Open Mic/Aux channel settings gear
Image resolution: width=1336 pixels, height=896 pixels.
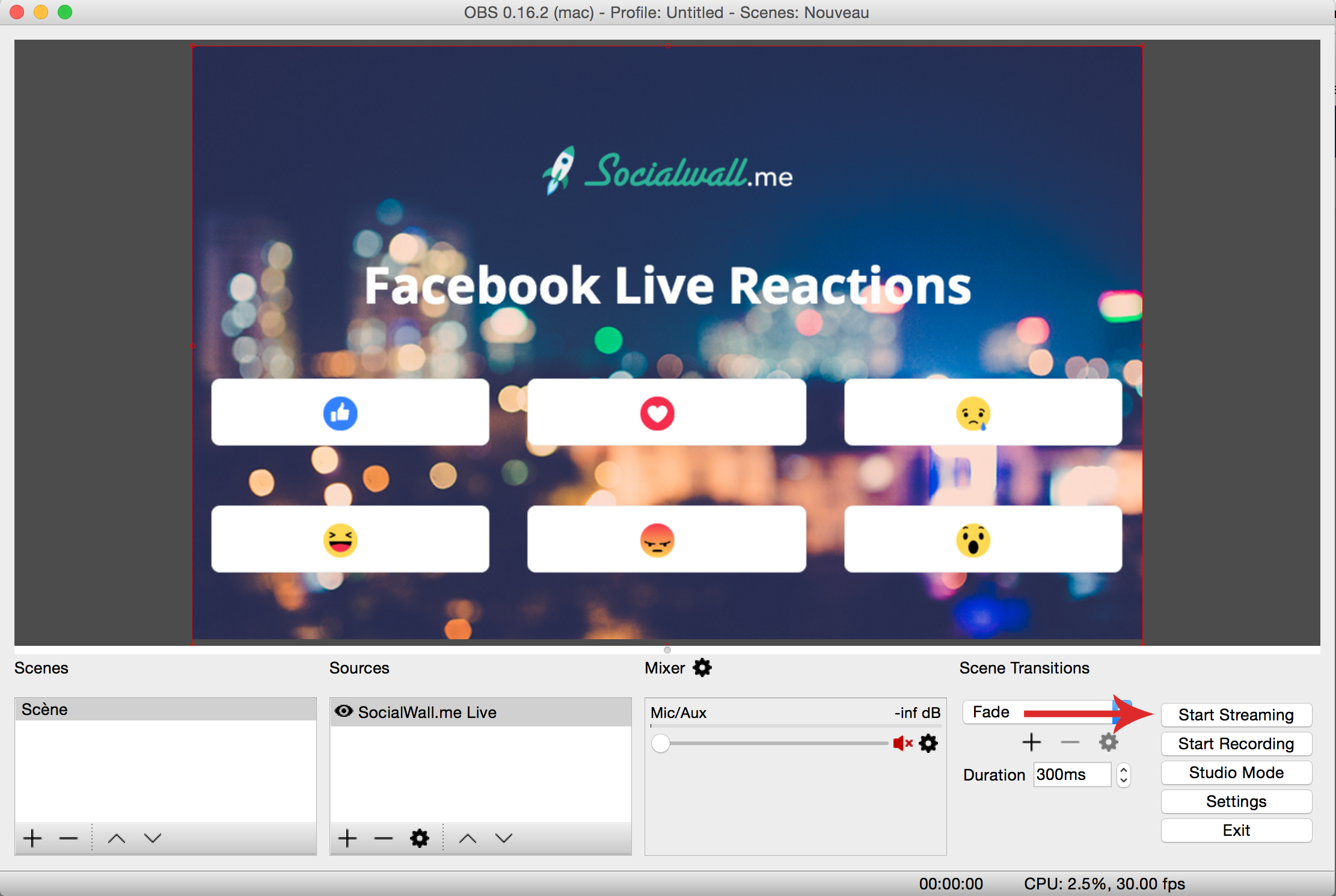[928, 743]
